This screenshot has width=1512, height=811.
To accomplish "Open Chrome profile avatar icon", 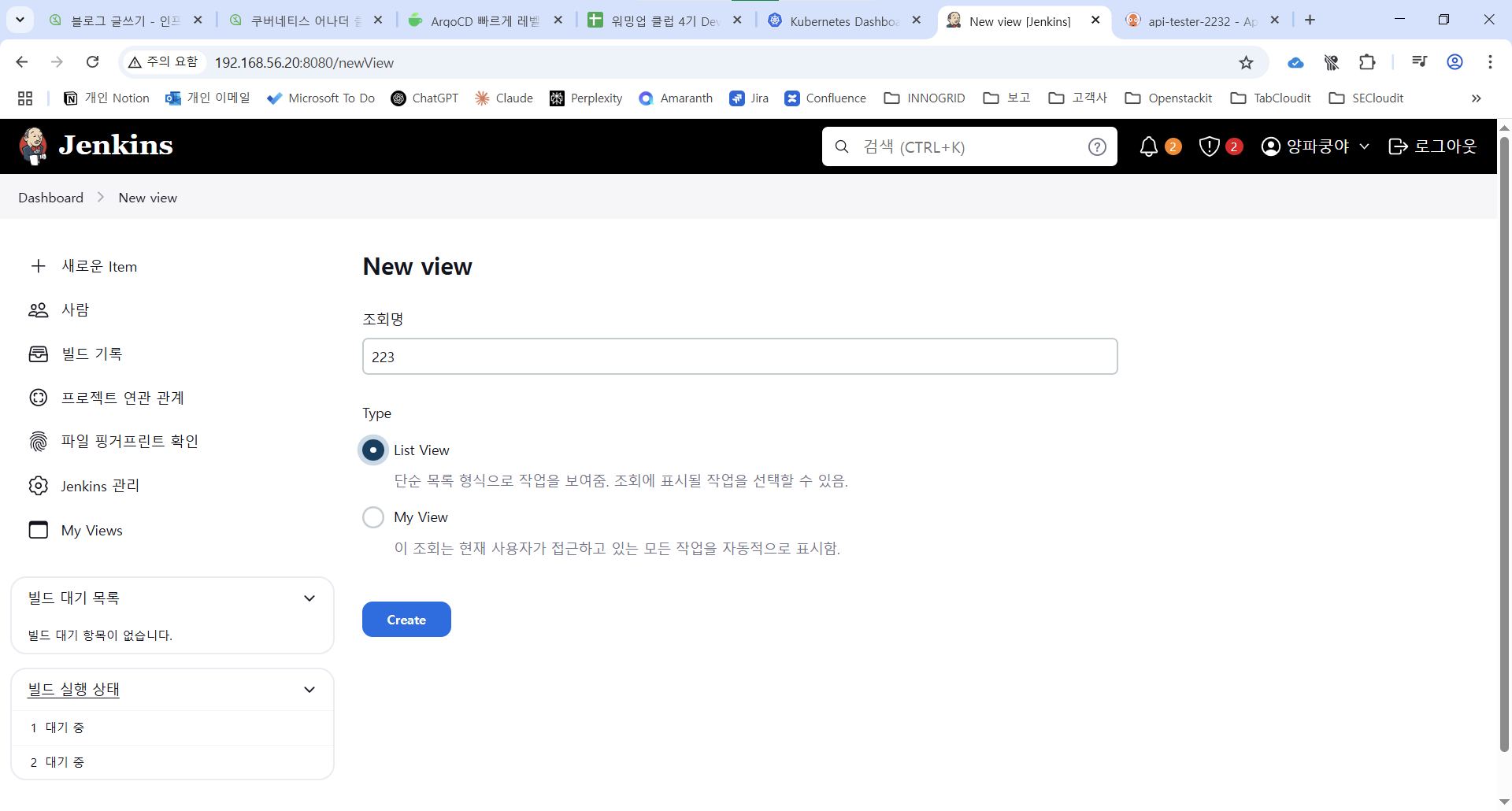I will click(x=1455, y=62).
